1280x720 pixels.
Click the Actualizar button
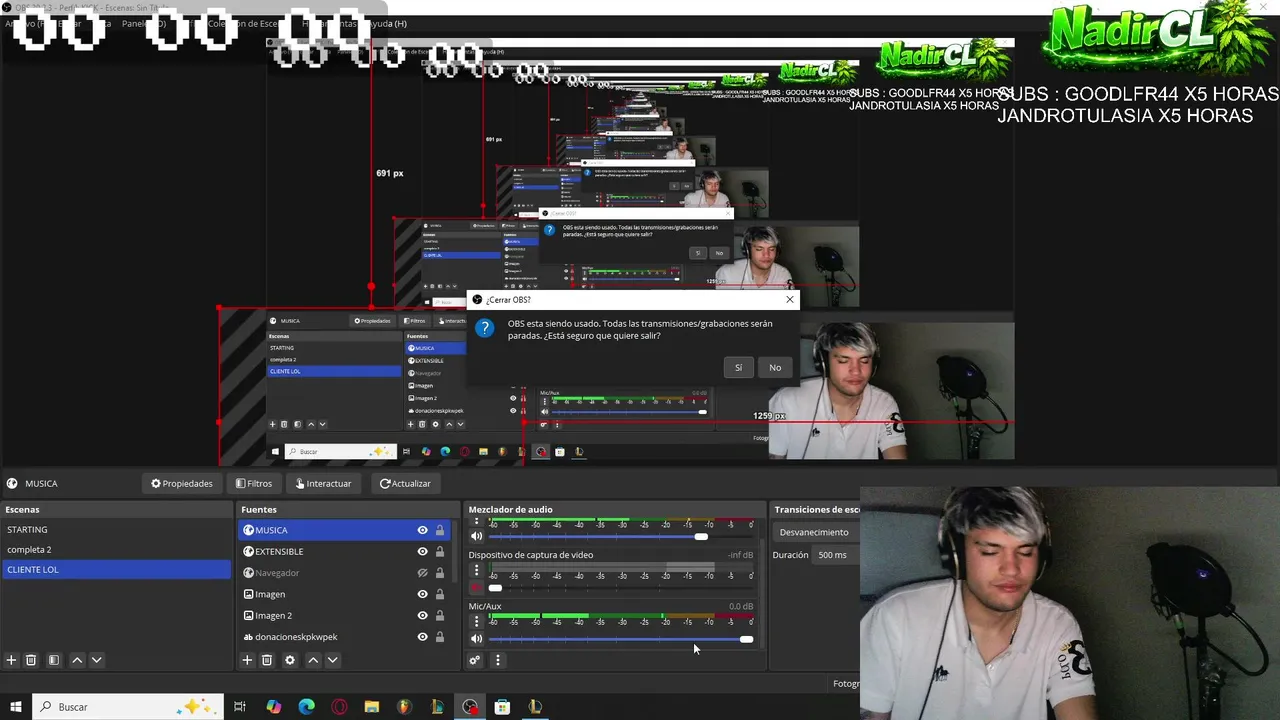405,483
